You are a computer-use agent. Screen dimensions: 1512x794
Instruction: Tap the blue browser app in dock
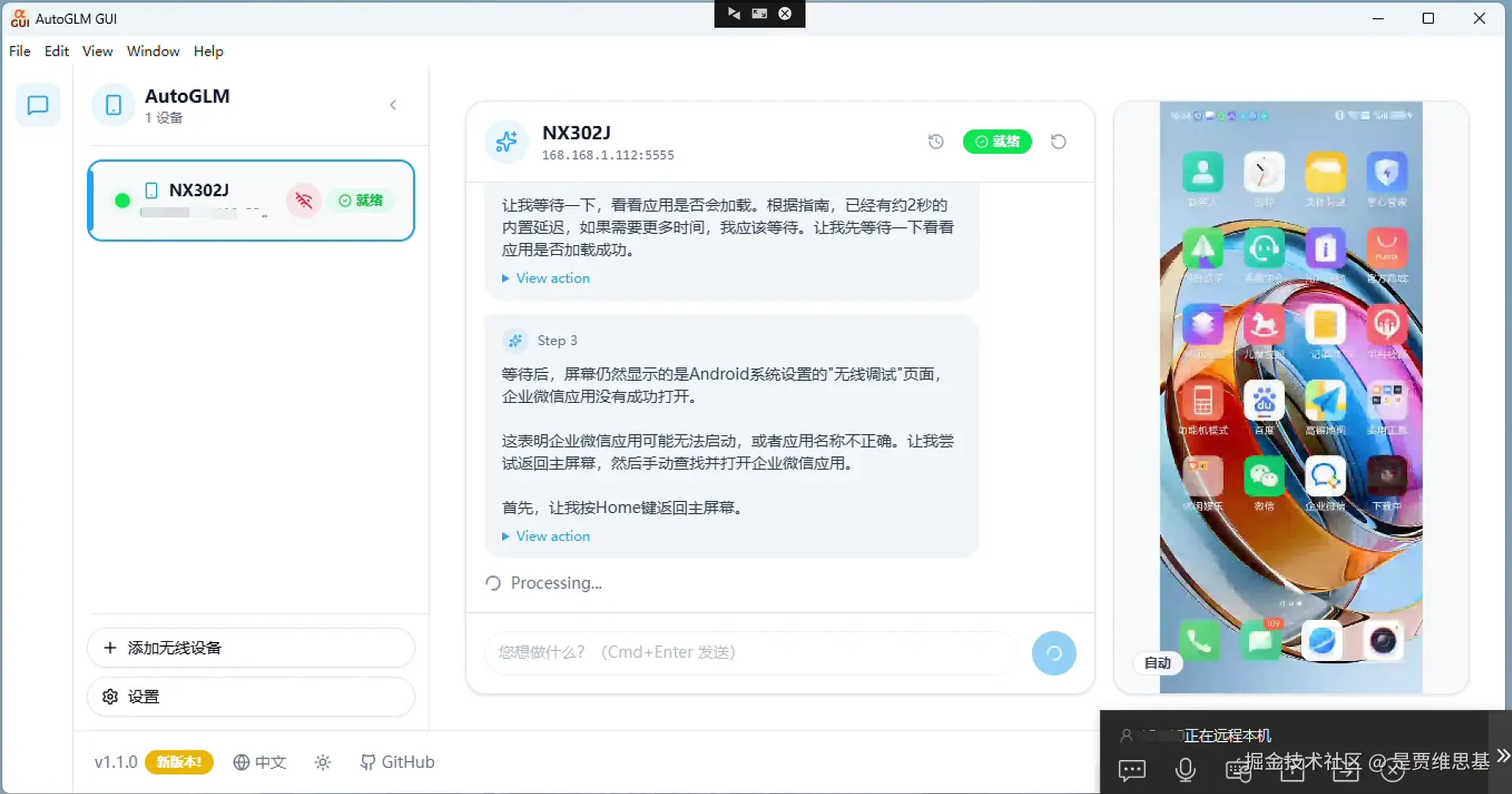pyautogui.click(x=1322, y=640)
